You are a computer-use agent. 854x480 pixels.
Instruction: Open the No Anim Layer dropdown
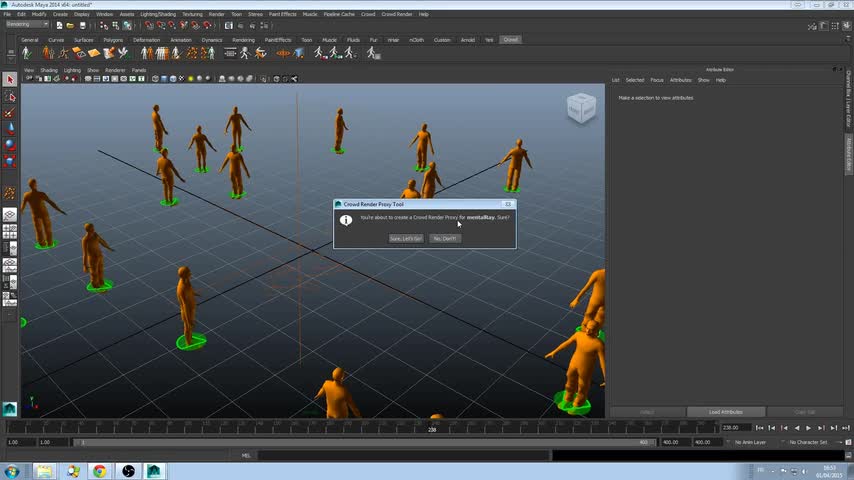click(x=752, y=442)
